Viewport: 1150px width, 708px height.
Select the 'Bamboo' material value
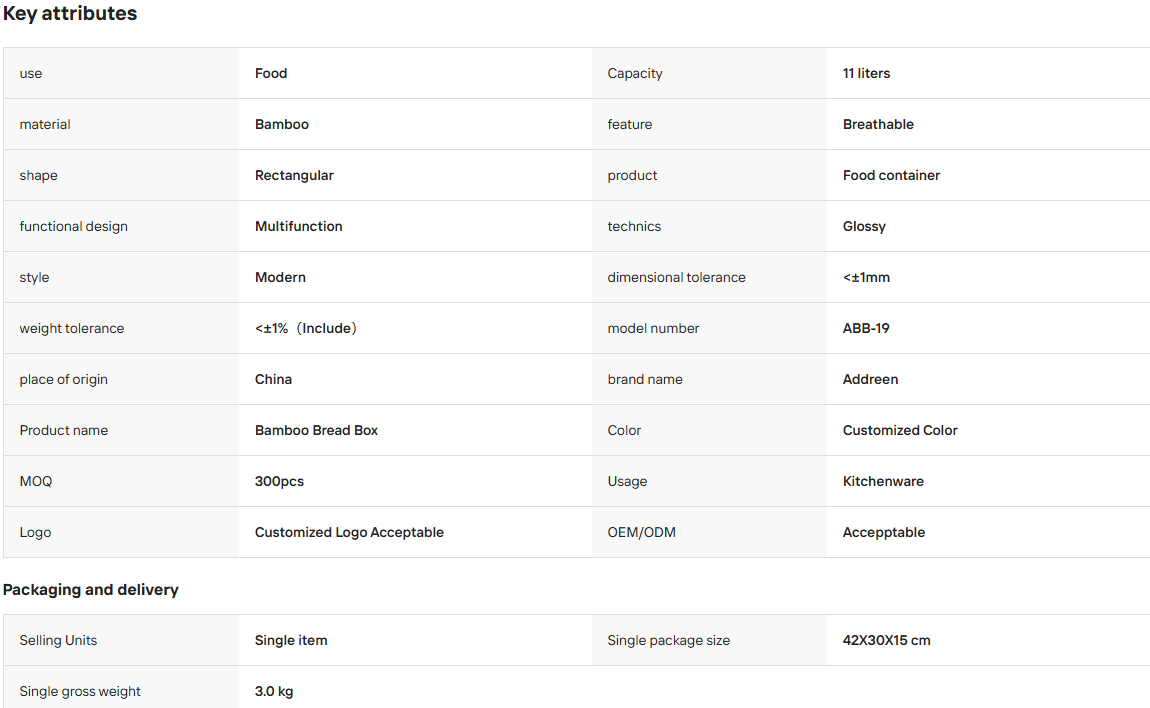click(x=282, y=125)
